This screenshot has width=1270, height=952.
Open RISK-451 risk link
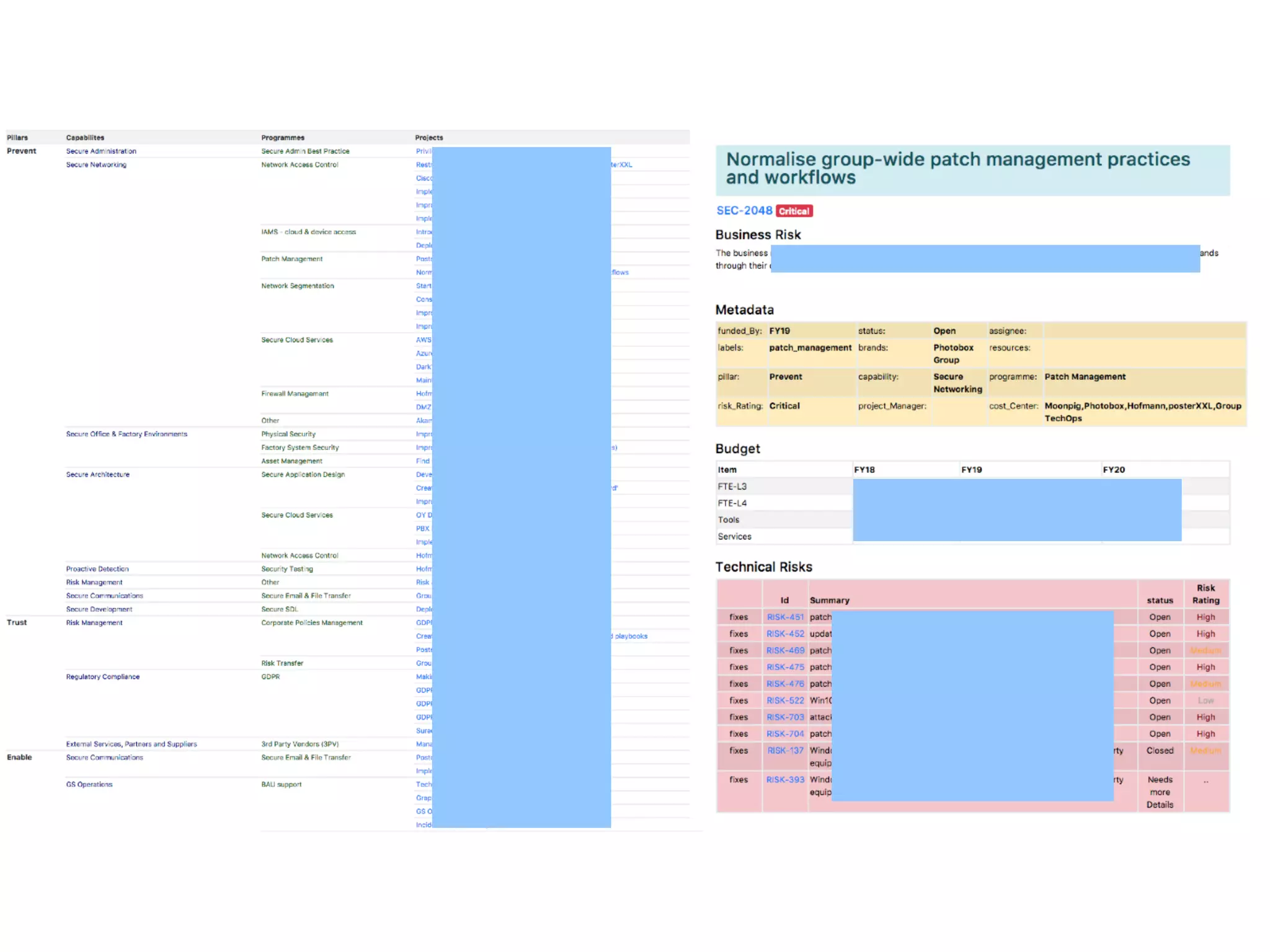pos(784,617)
